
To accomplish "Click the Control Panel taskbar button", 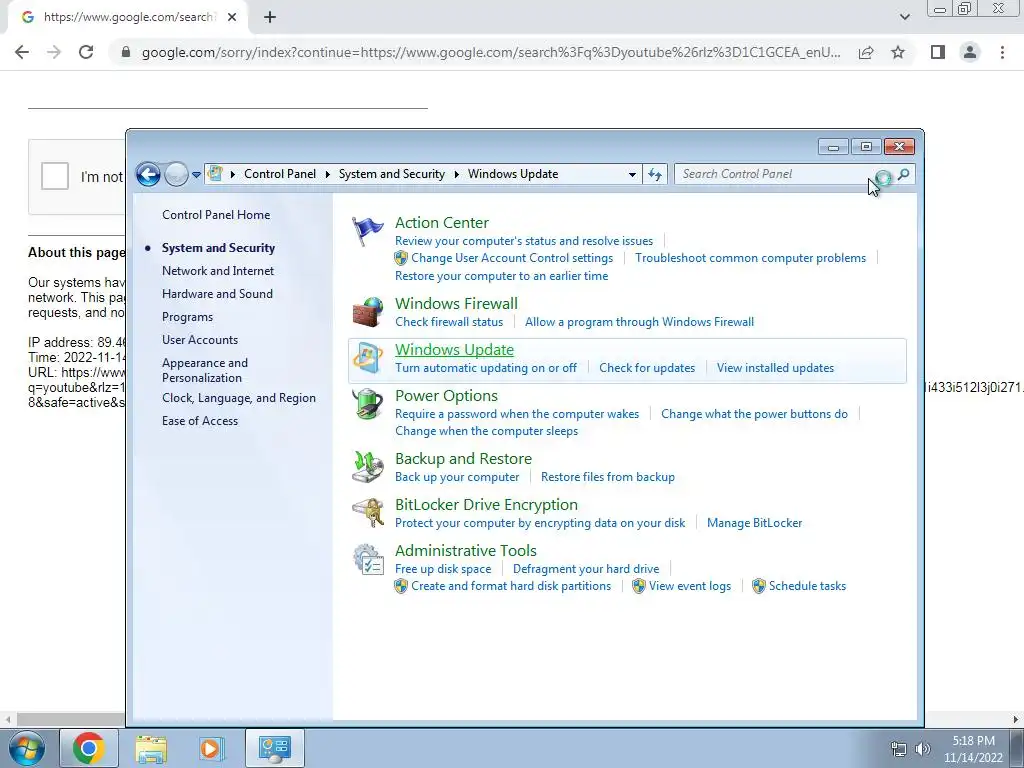I will (x=274, y=748).
